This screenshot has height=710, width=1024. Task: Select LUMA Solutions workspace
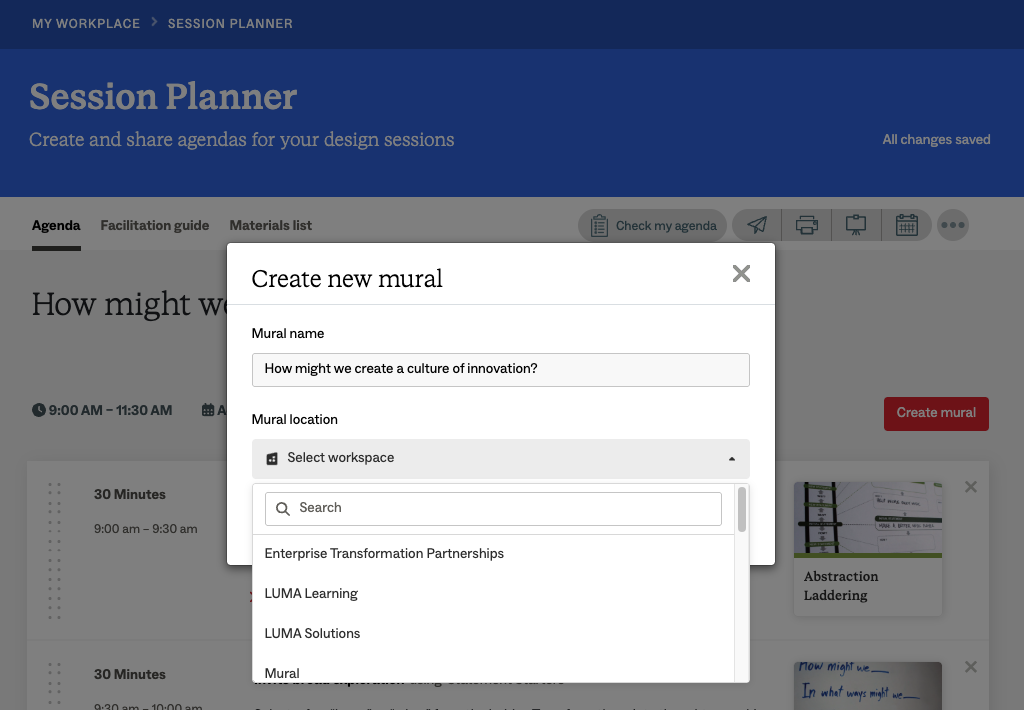(493, 634)
